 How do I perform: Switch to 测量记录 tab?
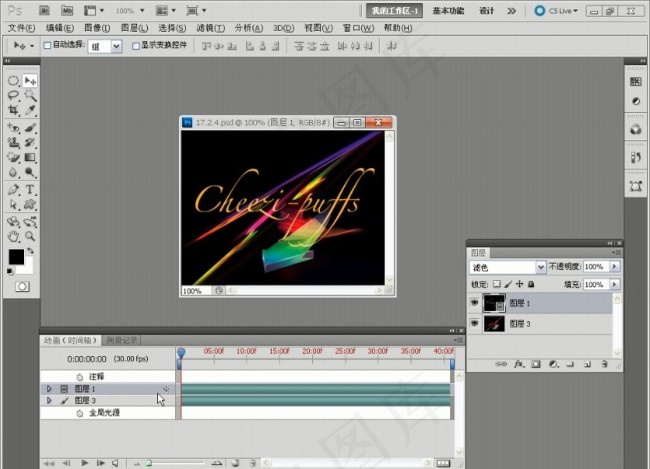click(x=121, y=340)
